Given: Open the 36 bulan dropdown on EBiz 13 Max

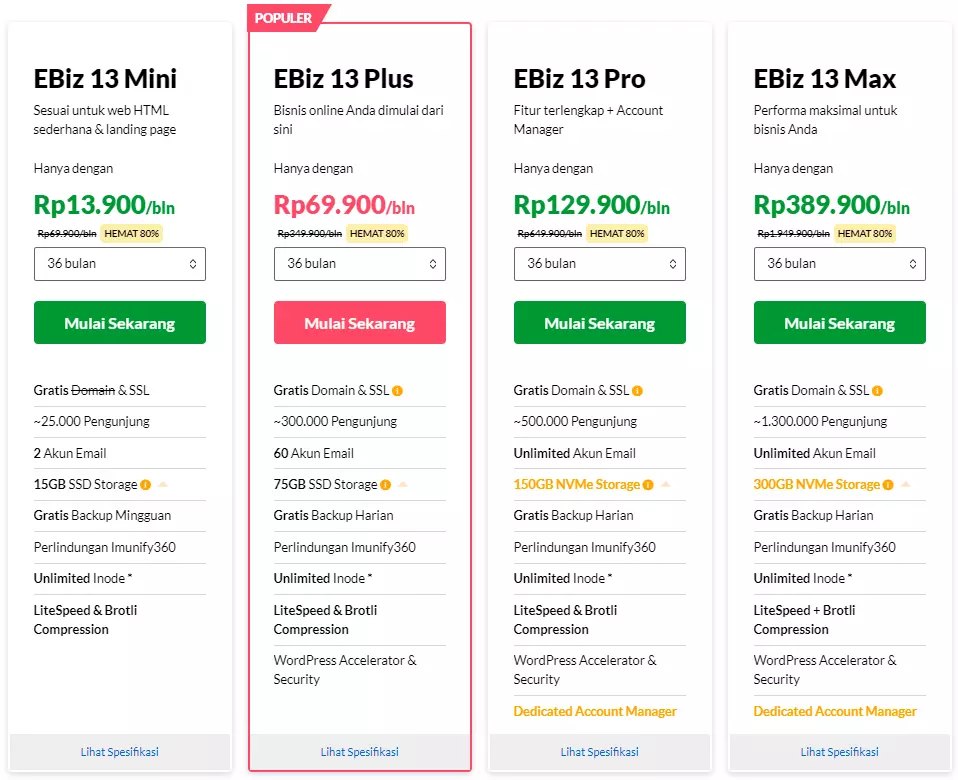Looking at the screenshot, I should click(839, 264).
